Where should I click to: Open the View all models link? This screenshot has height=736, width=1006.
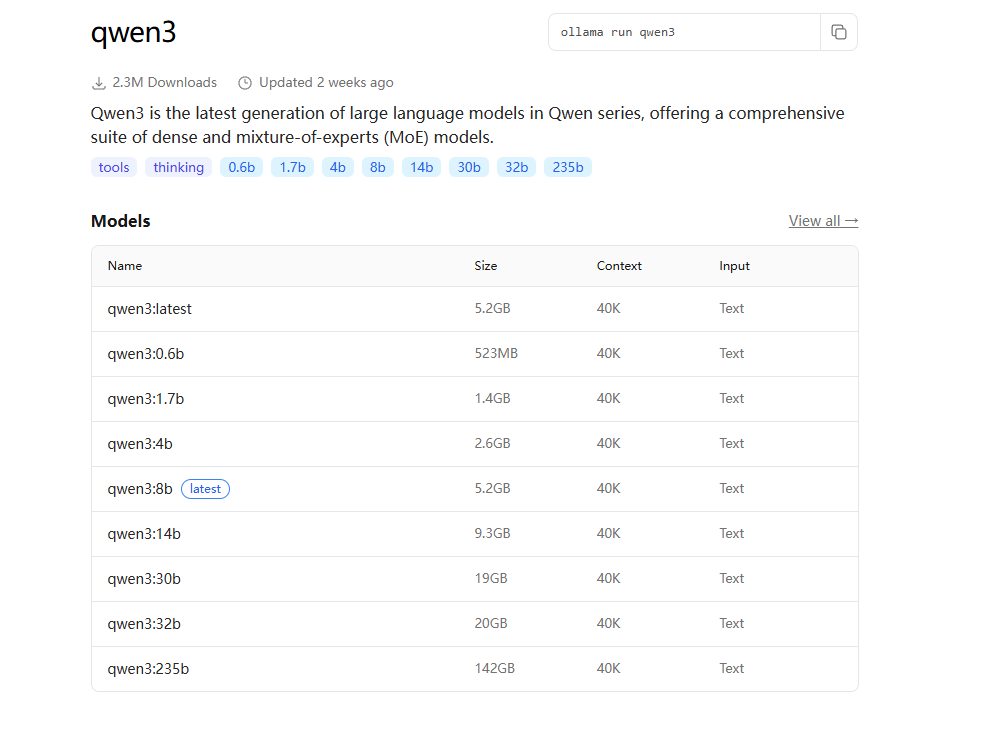(x=823, y=221)
